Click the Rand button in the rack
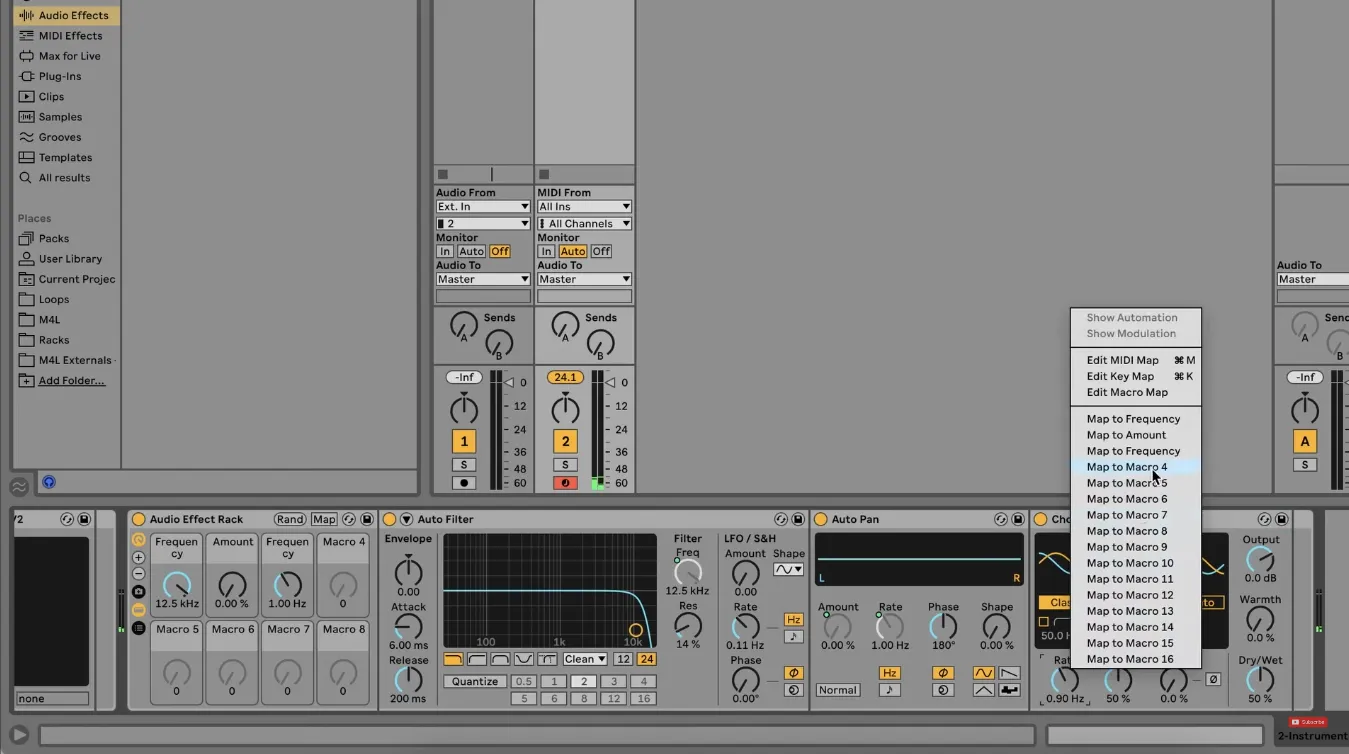 tap(290, 519)
